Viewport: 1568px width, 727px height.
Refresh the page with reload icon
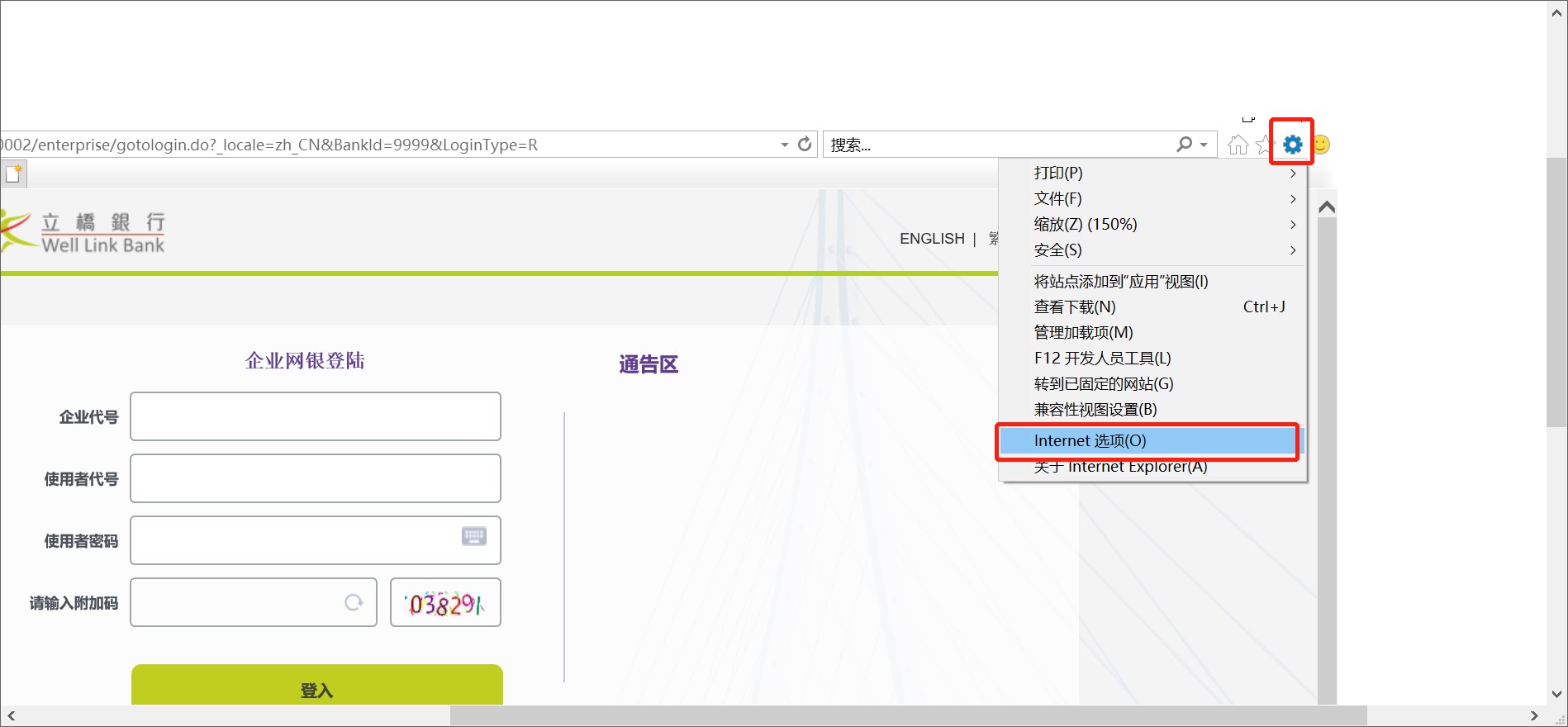tap(805, 145)
